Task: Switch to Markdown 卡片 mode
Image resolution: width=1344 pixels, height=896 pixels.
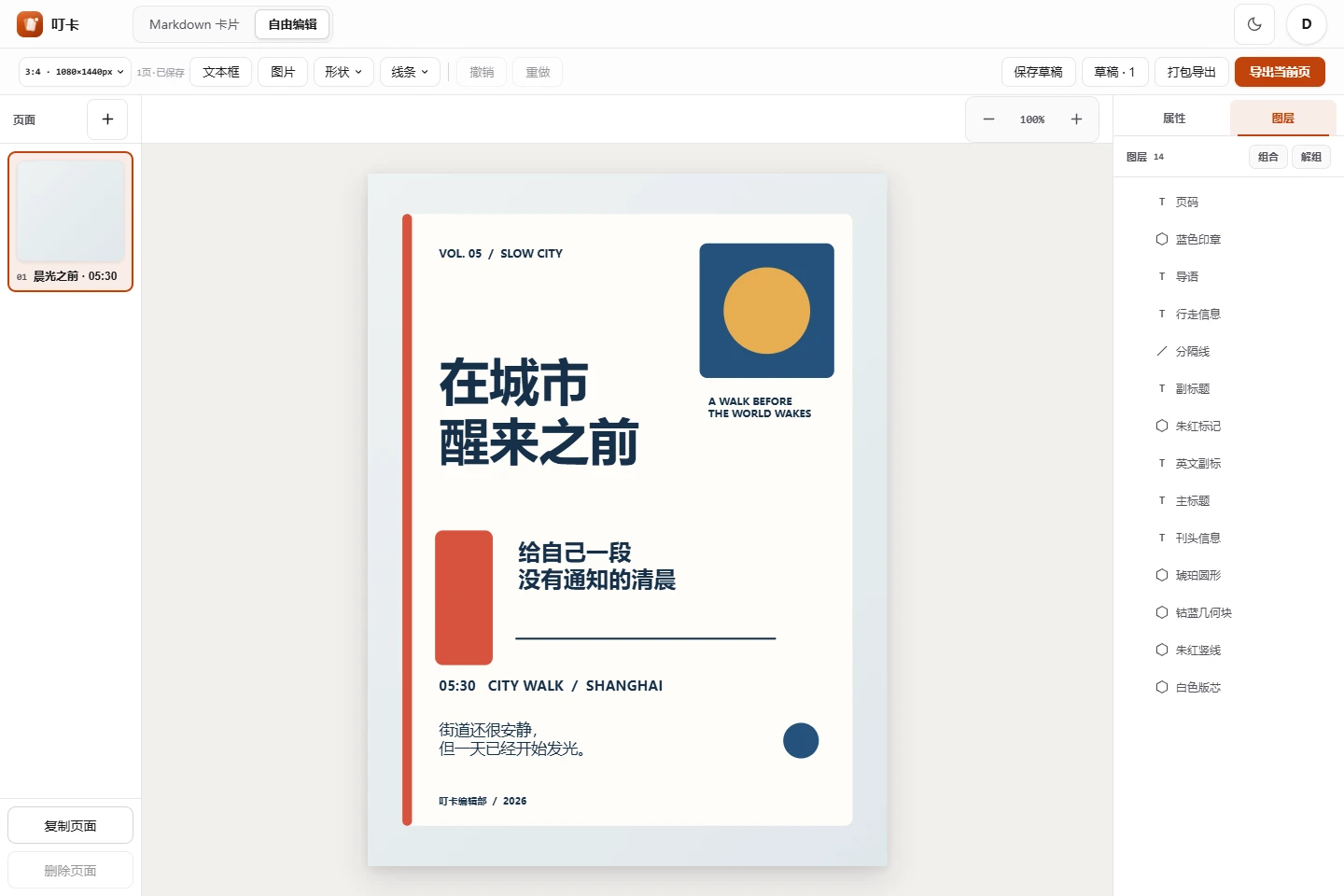Action: [194, 24]
